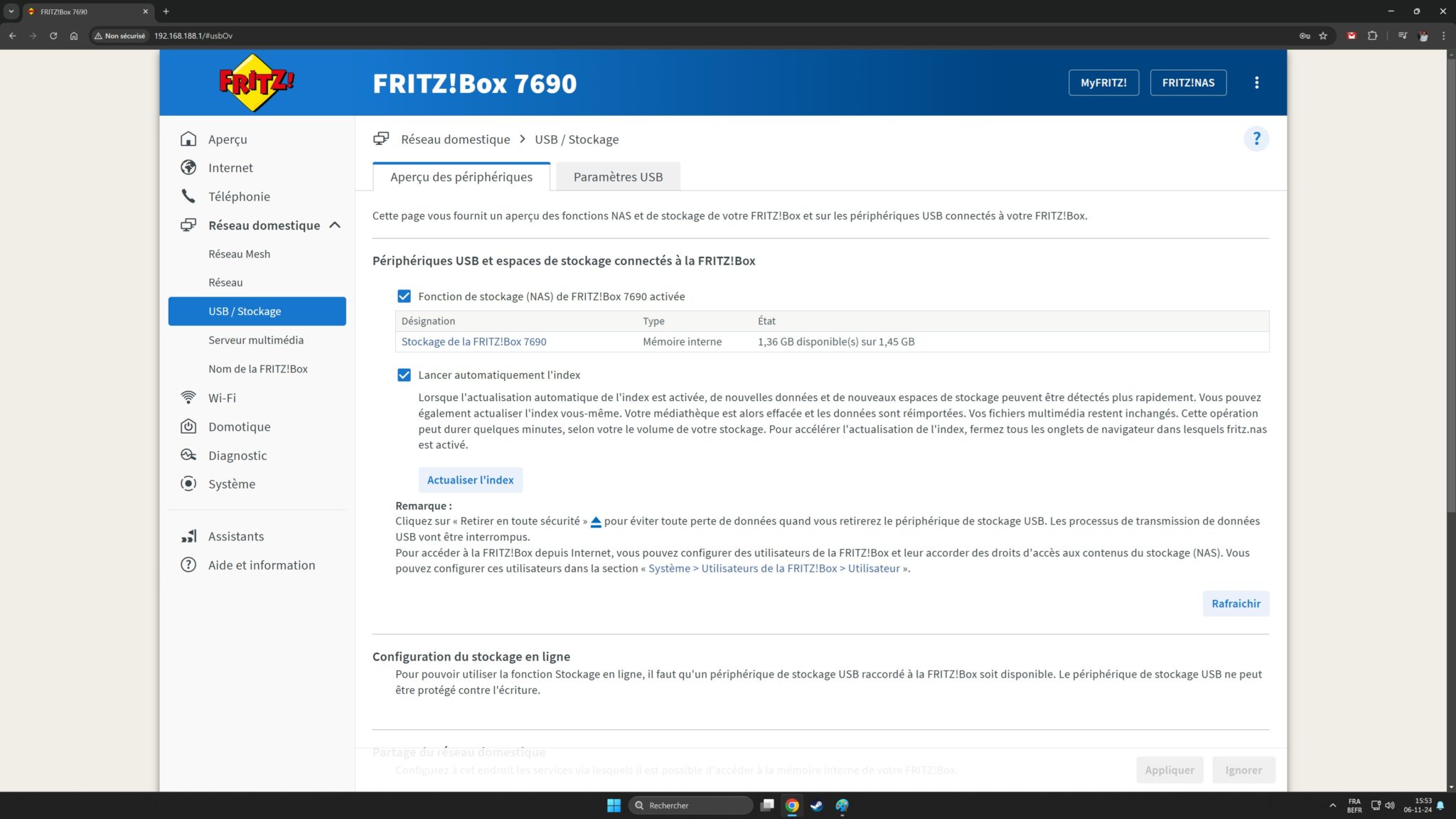Image resolution: width=1456 pixels, height=819 pixels.
Task: Open the Réseau Mesh submenu item
Action: click(240, 254)
